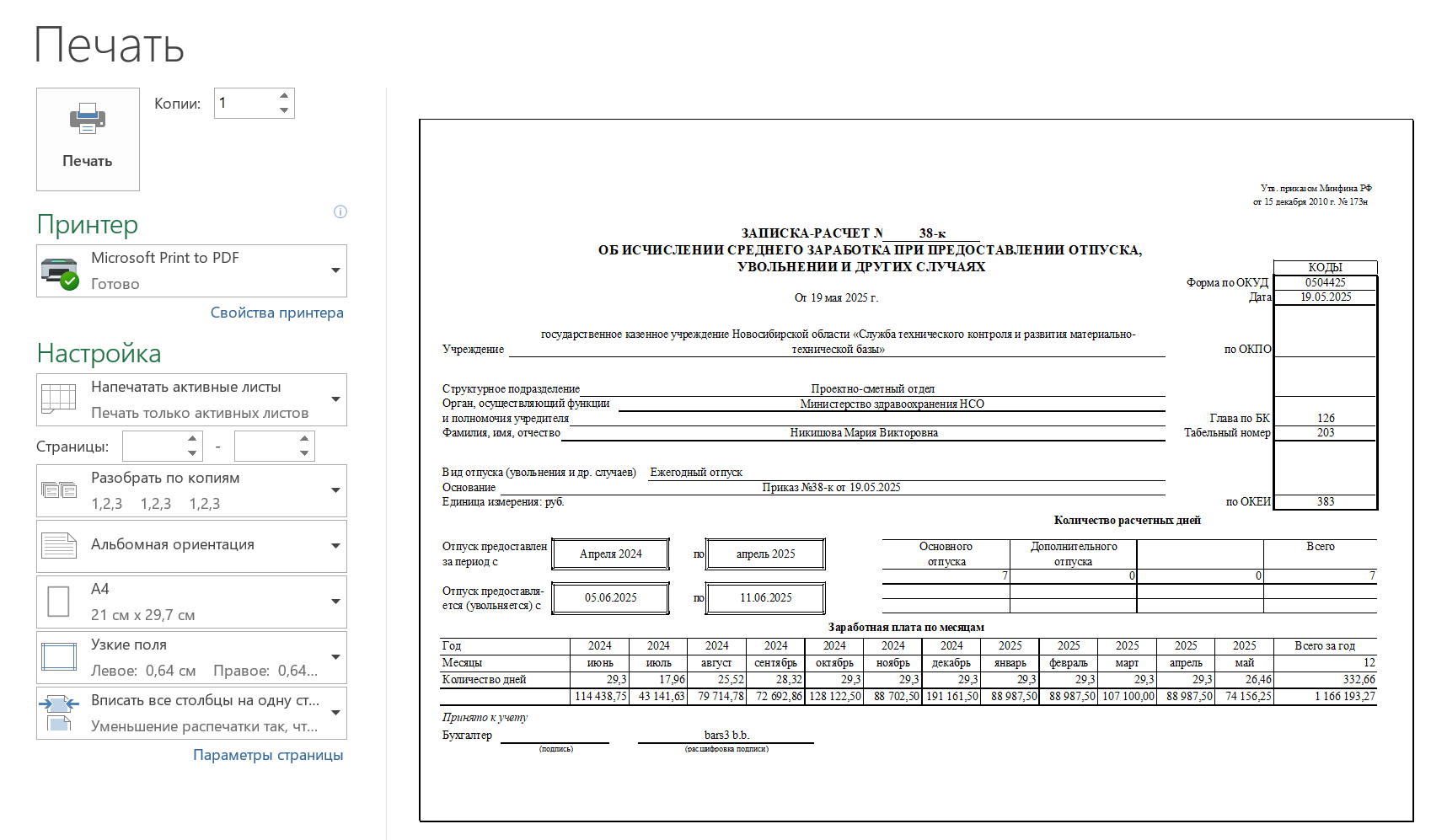
Task: Increase the last page number with up arrow
Action: pos(305,439)
